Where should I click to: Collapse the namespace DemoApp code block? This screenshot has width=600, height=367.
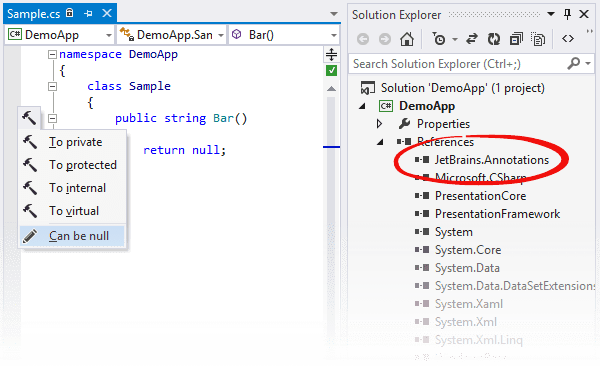[52, 54]
